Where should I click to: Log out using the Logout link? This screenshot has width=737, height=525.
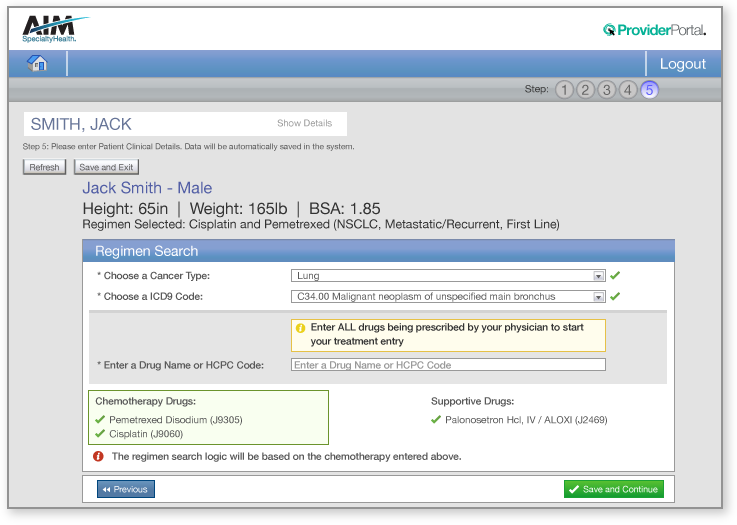point(683,64)
